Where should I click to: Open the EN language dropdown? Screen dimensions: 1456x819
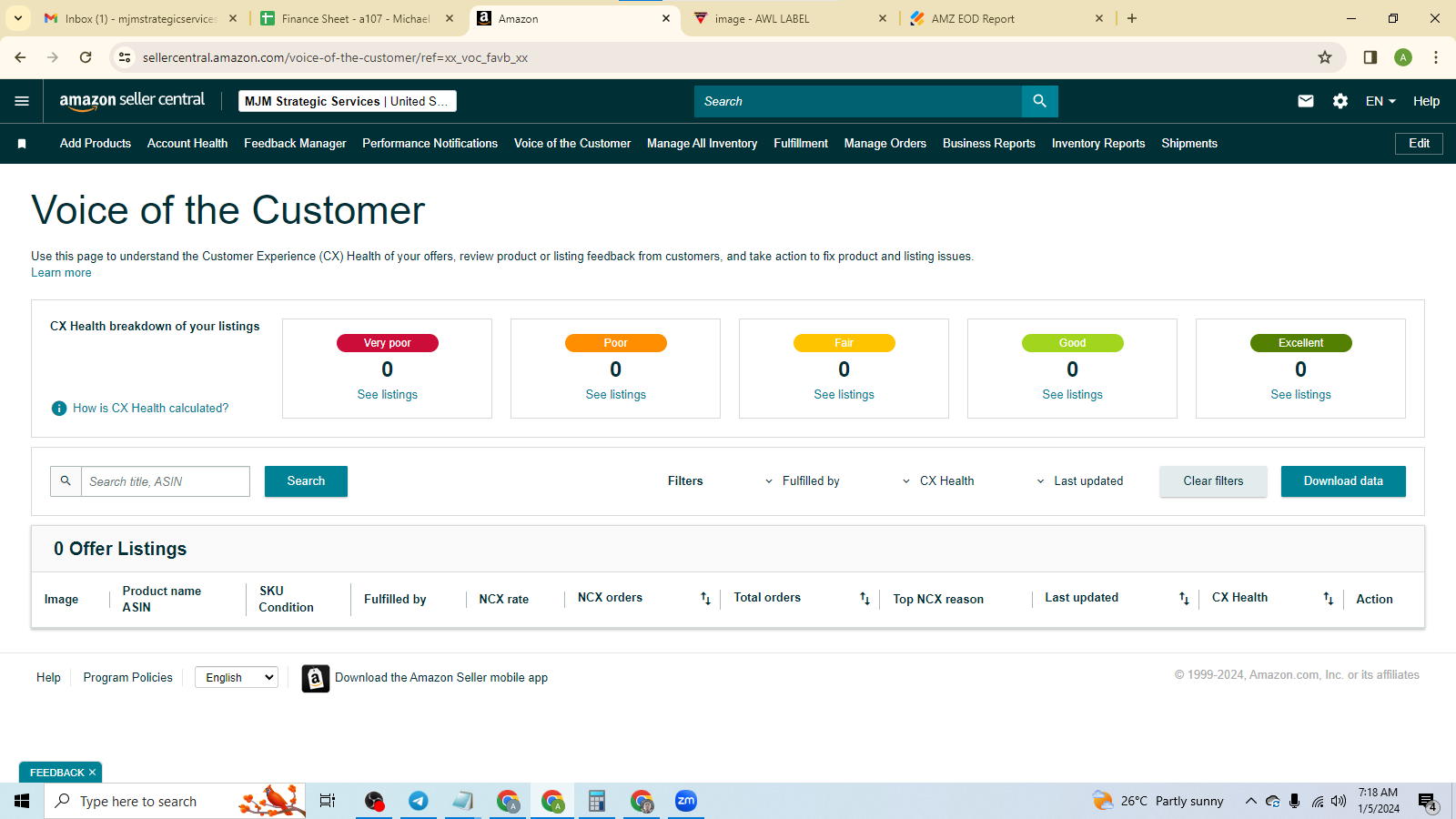[x=1380, y=101]
